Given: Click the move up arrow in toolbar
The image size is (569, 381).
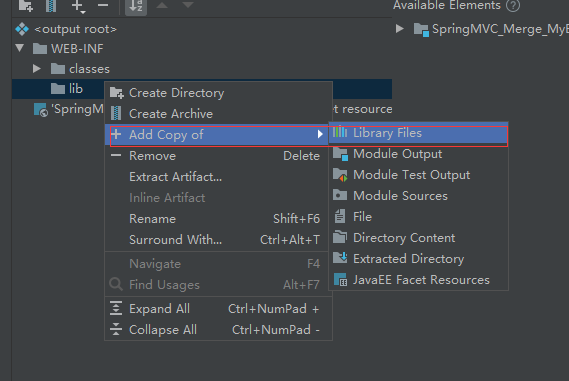Looking at the screenshot, I should 162,5.
